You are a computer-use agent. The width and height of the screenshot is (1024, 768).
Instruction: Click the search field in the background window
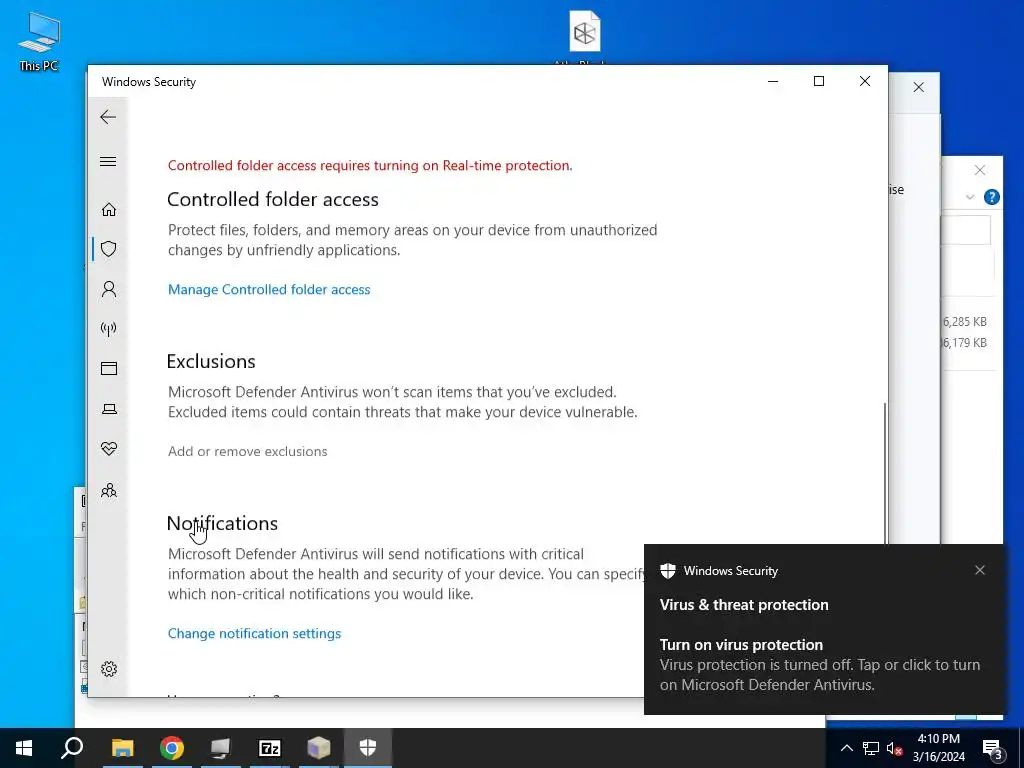pos(967,231)
